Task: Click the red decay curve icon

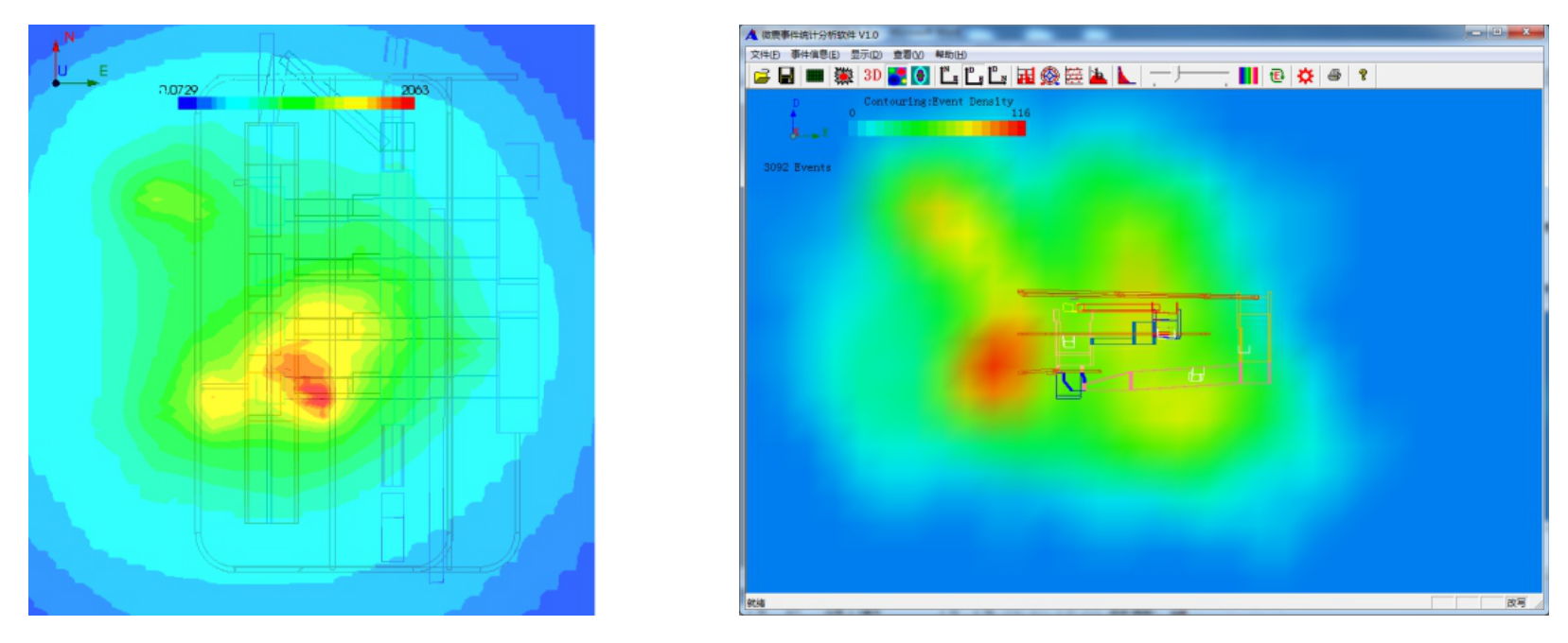Action: coord(1126,76)
